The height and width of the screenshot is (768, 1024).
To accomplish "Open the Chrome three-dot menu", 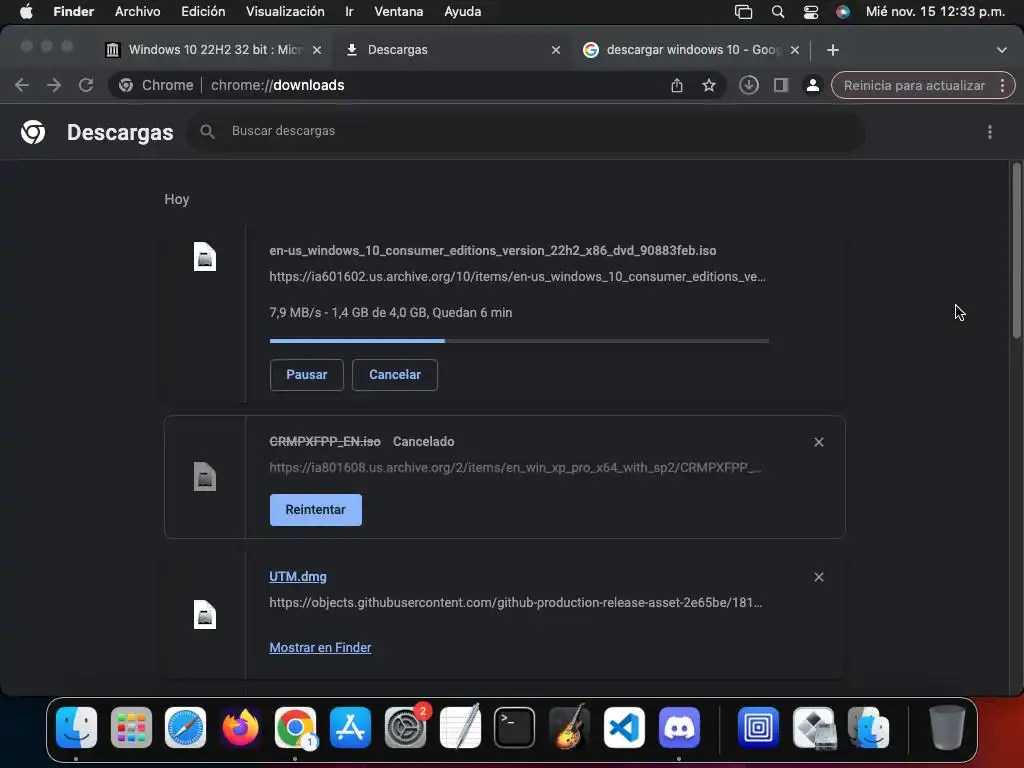I will [1002, 85].
